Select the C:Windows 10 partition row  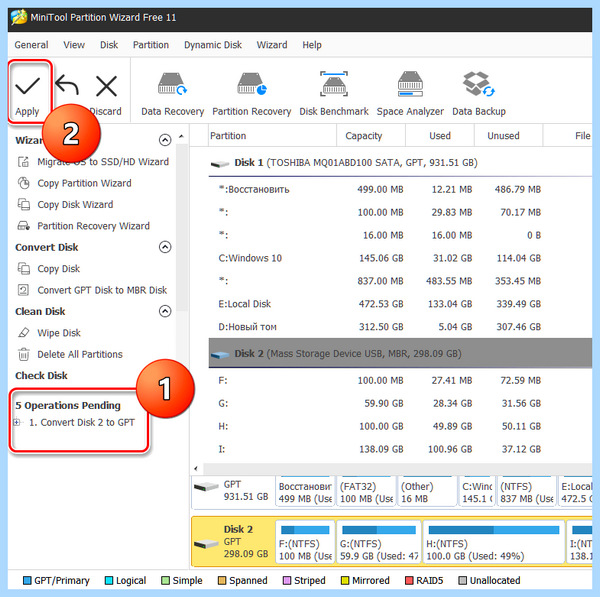tap(400, 258)
